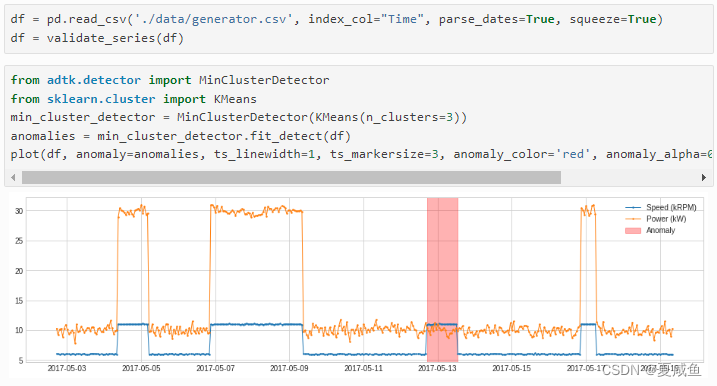Click the y-axis tick label 5
The height and width of the screenshot is (386, 717).
point(21,360)
